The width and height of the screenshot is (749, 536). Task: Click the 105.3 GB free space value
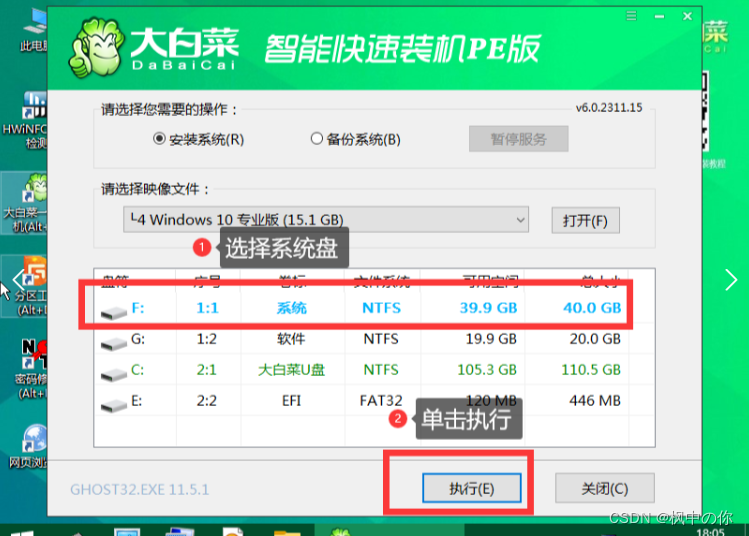tap(487, 370)
